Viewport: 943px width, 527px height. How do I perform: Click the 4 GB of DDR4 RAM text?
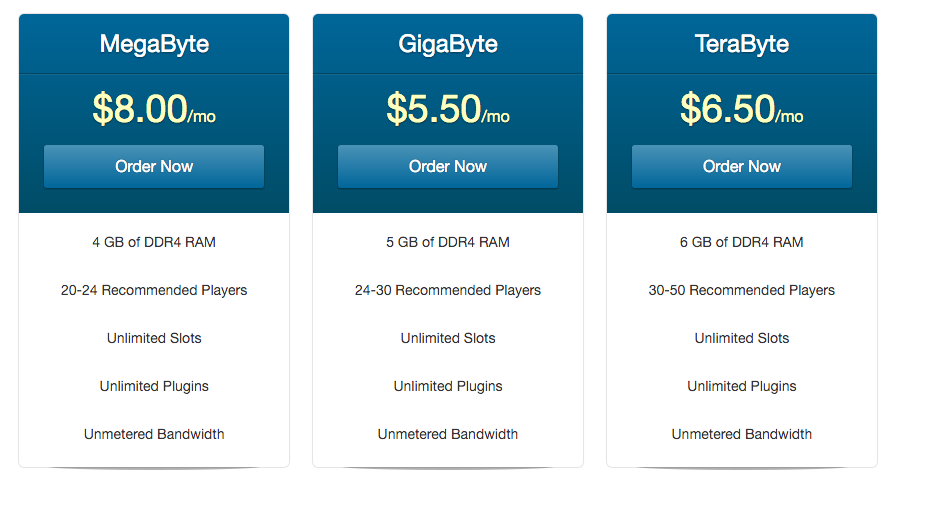(x=154, y=242)
